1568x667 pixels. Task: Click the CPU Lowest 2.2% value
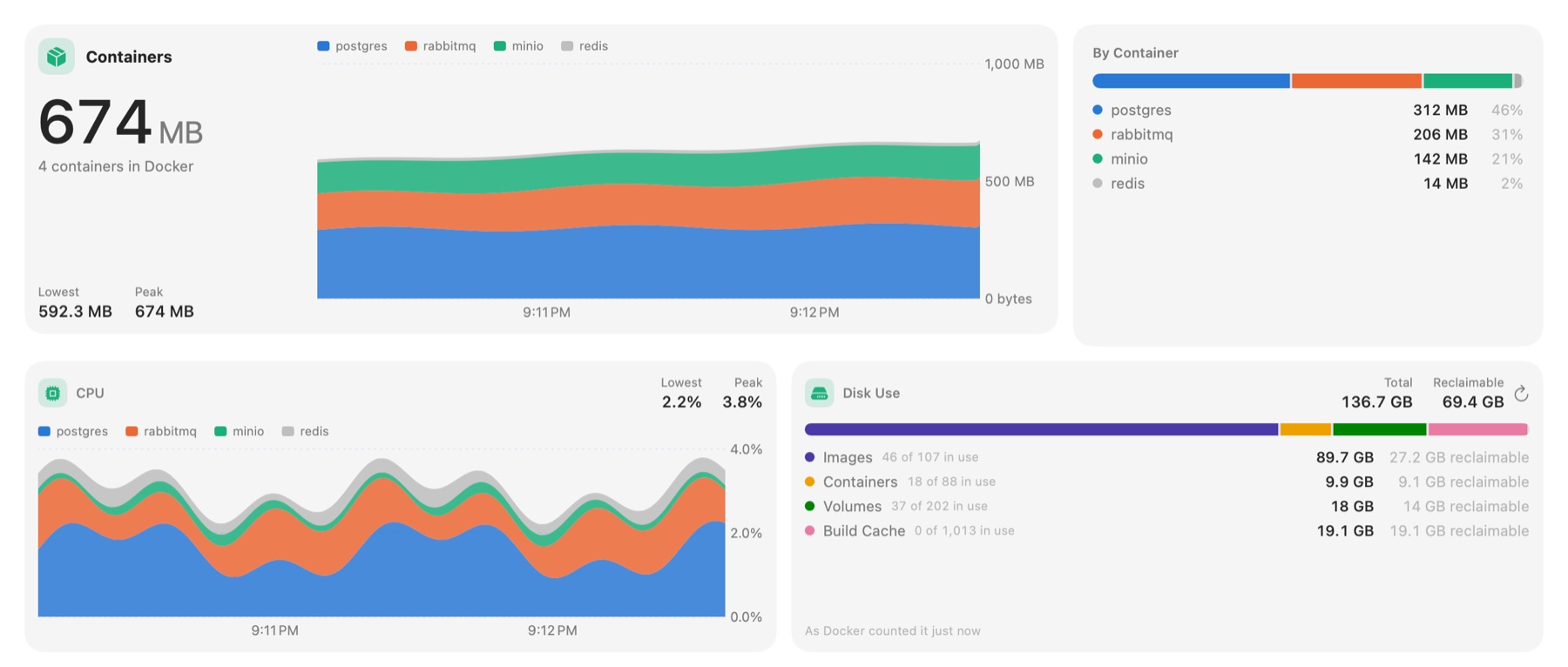click(x=681, y=401)
